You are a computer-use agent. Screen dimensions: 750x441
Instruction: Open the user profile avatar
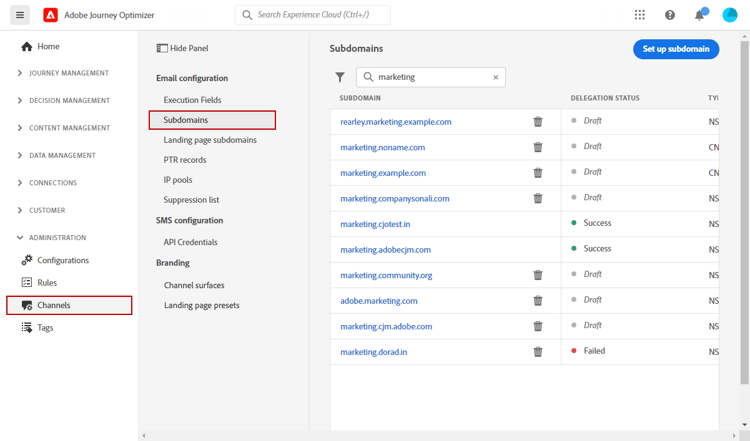tap(730, 15)
